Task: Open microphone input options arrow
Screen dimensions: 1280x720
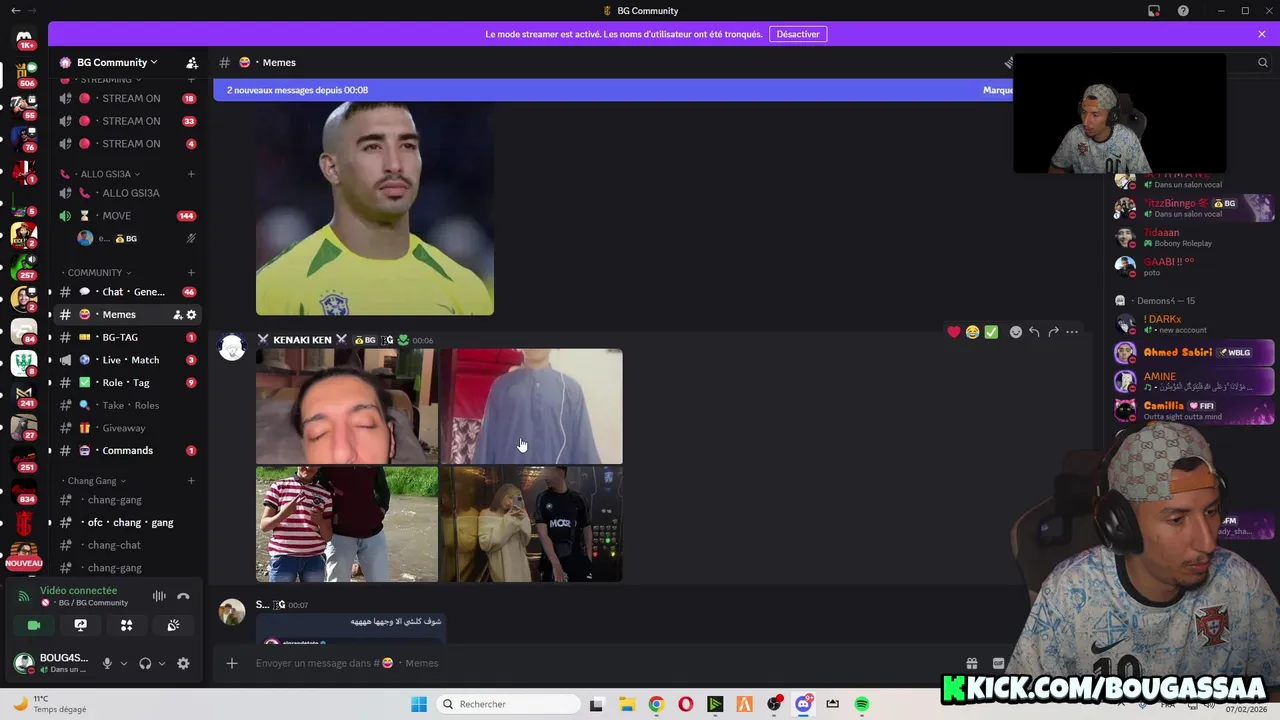Action: click(x=124, y=663)
